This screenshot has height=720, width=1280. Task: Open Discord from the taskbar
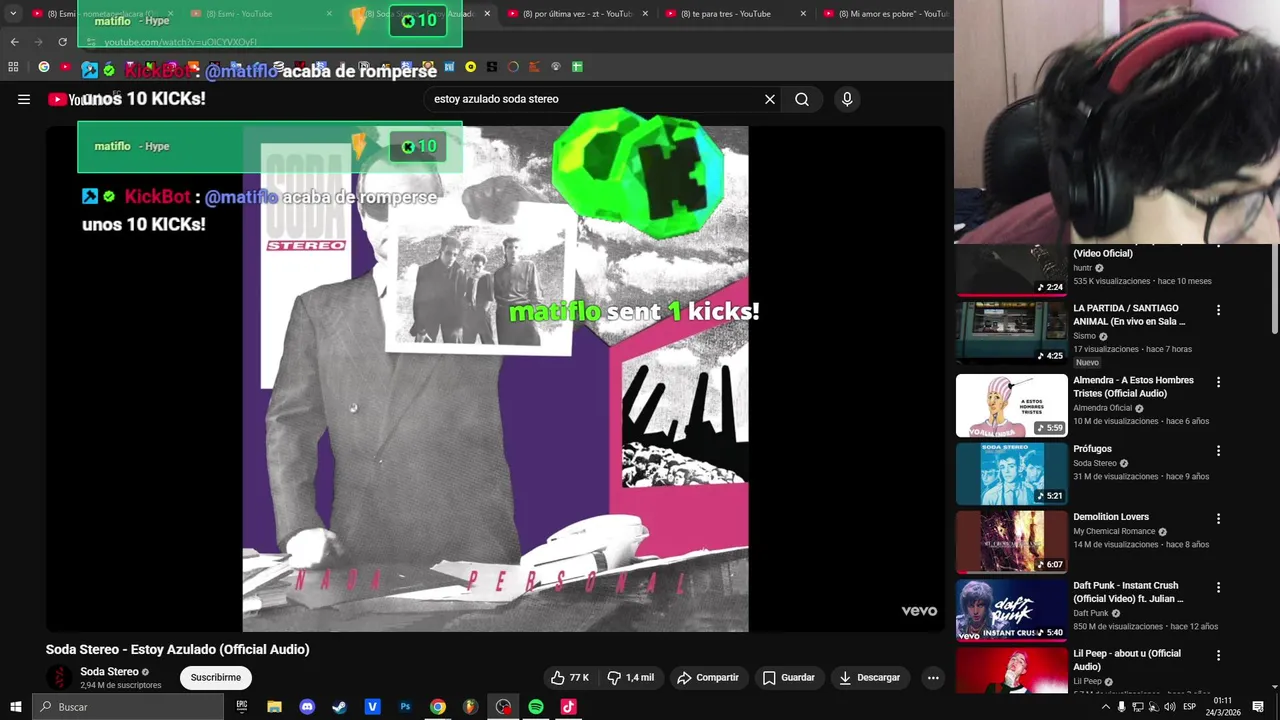tap(307, 707)
